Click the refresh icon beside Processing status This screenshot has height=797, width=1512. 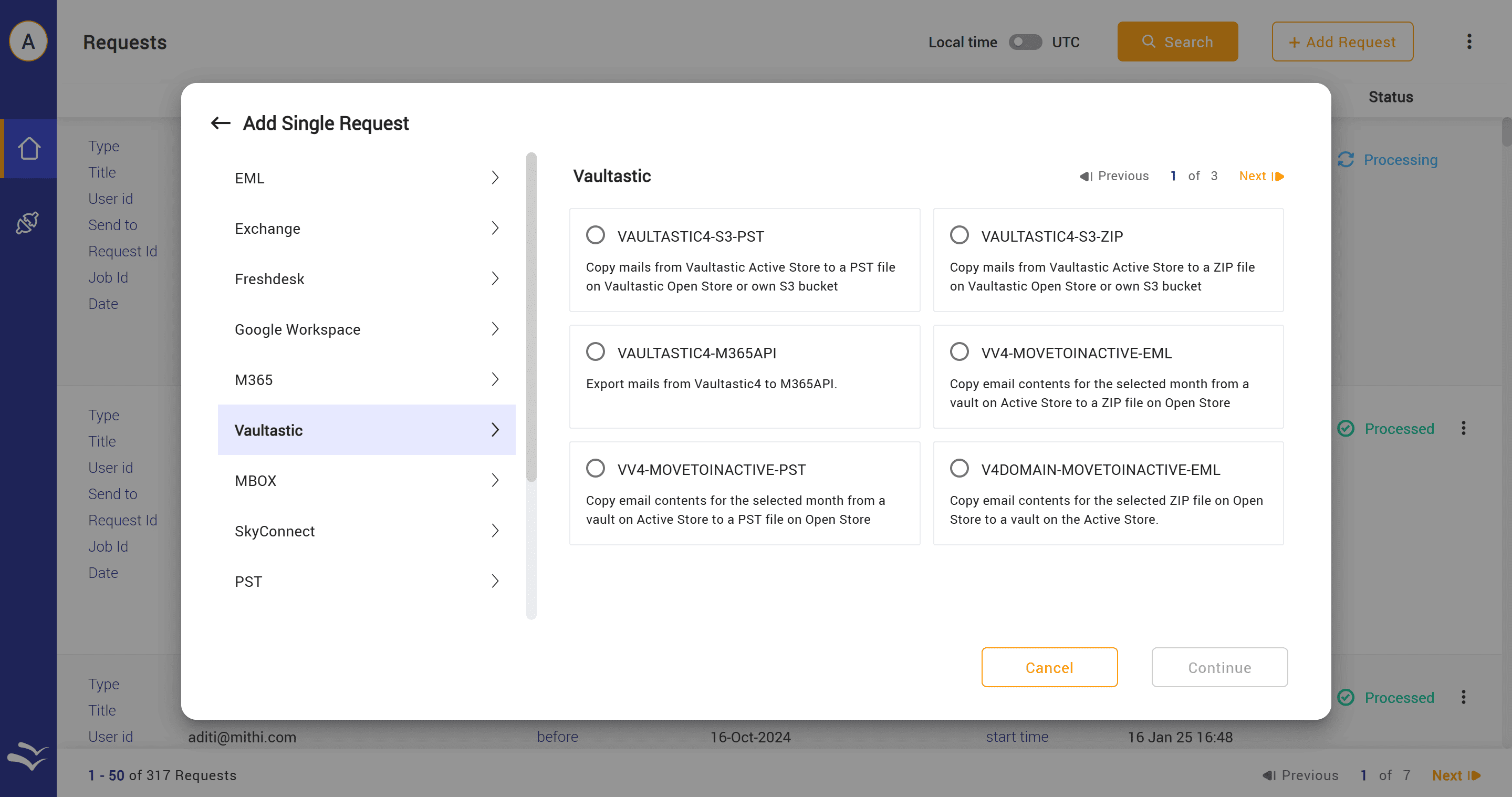point(1346,160)
